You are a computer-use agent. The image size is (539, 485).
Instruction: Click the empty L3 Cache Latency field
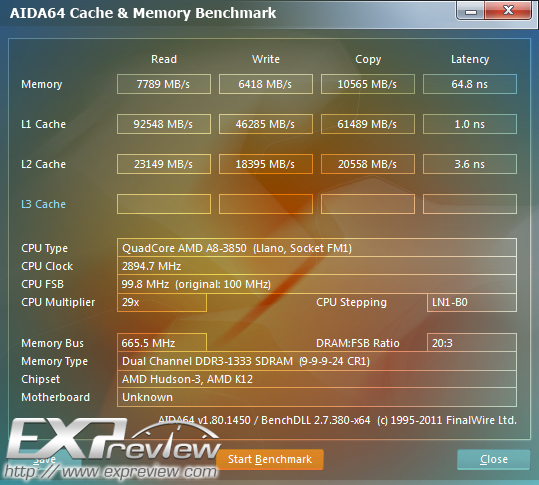click(470, 204)
